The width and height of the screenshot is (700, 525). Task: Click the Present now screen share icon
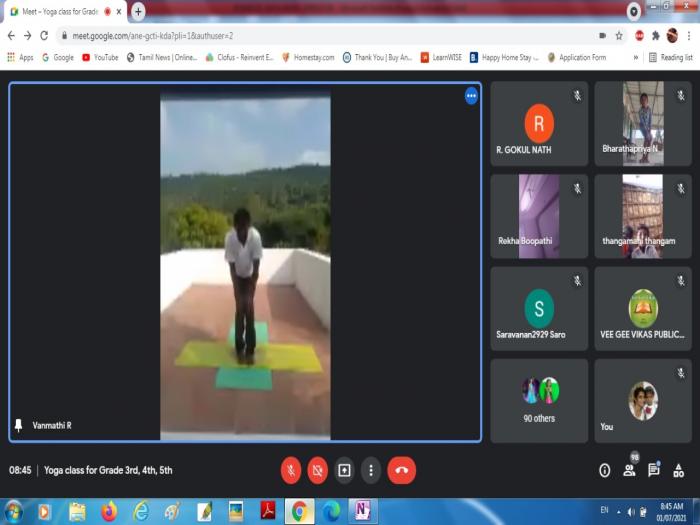[x=344, y=471]
